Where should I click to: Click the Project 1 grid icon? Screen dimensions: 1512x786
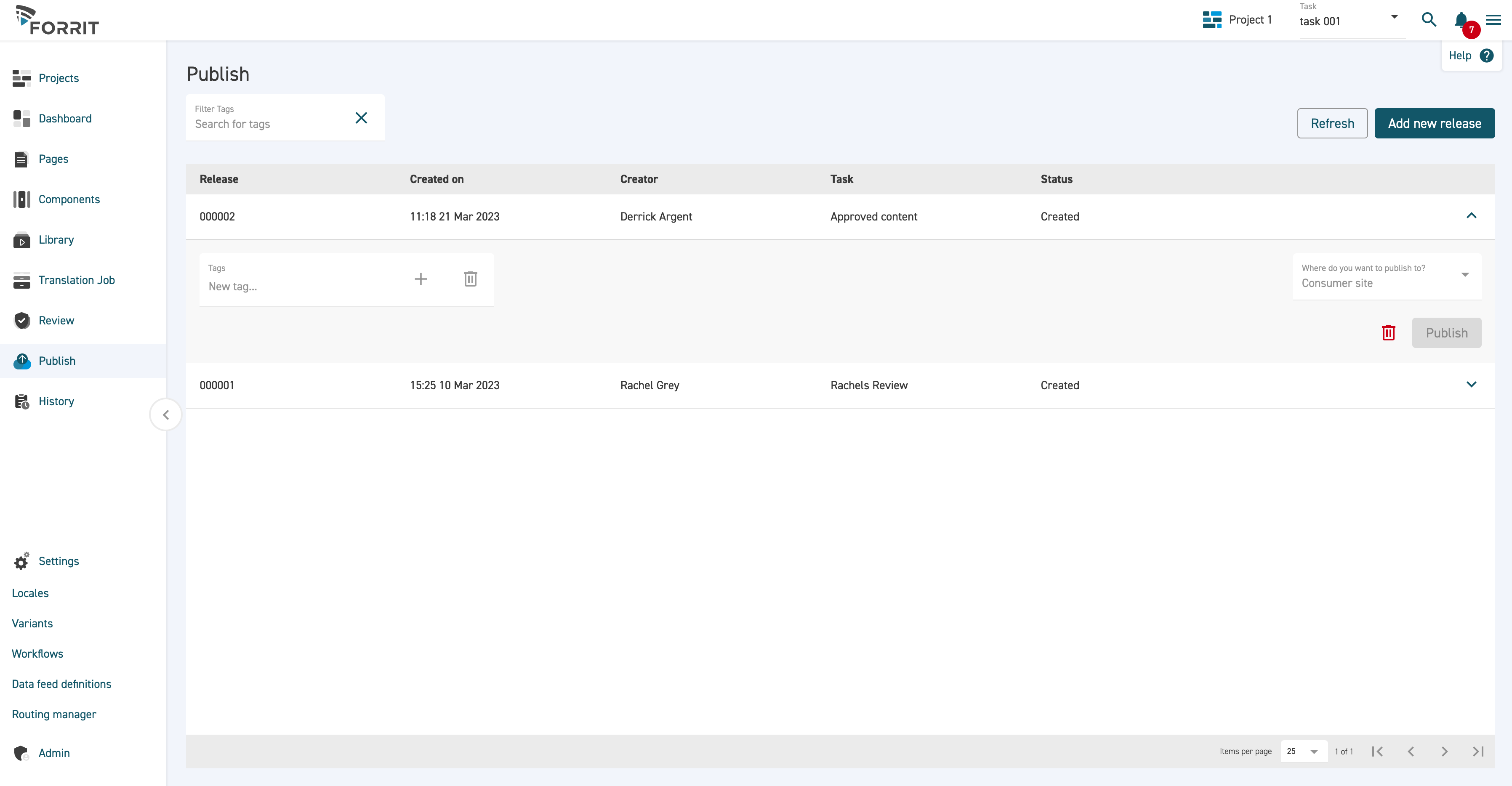(1211, 20)
